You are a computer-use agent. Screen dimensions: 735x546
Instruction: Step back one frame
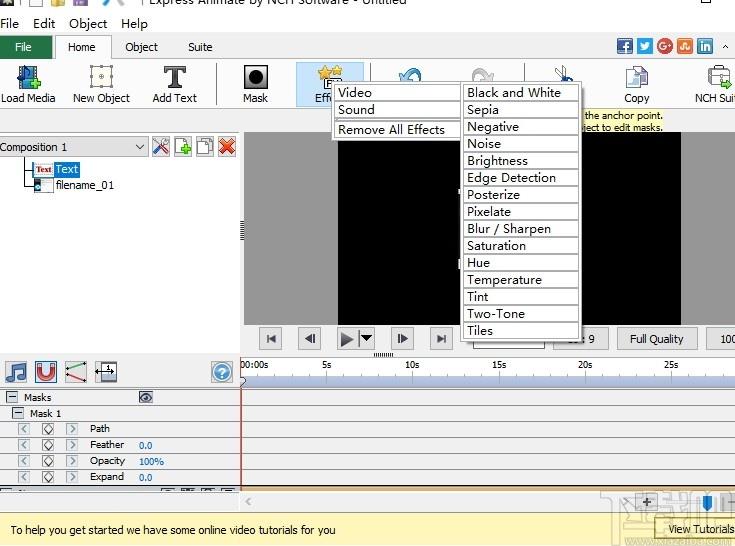click(310, 338)
